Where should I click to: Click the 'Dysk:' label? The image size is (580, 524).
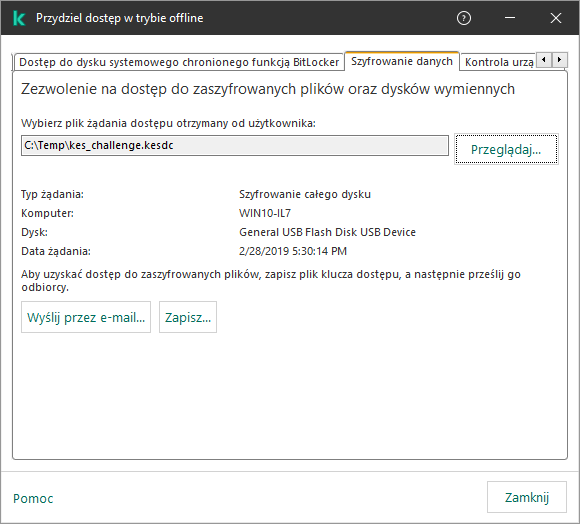pos(34,232)
